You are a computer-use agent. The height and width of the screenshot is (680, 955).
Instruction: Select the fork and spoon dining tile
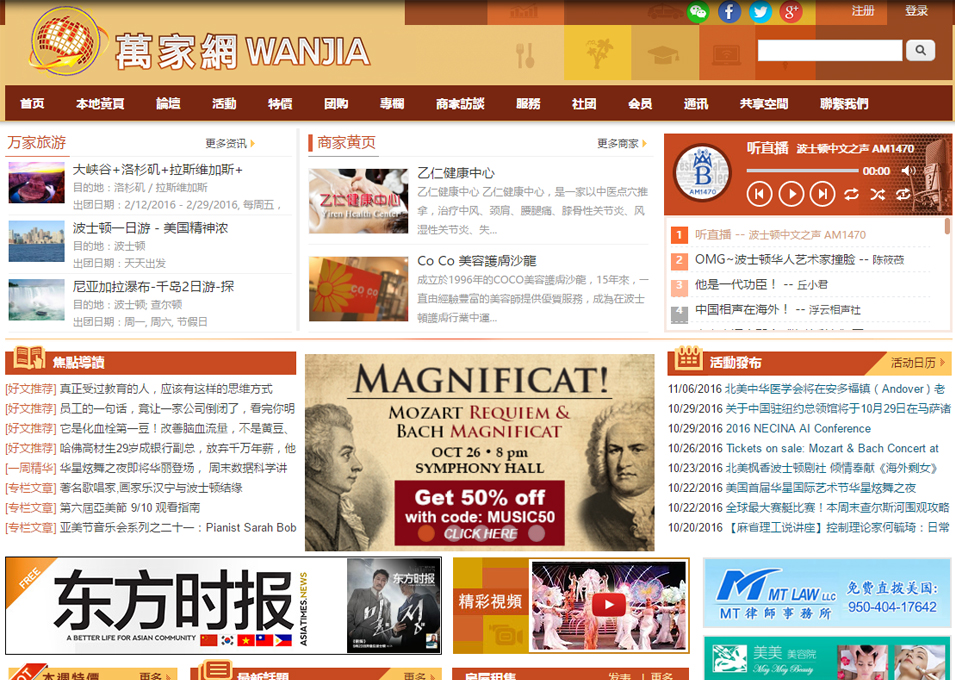(525, 54)
